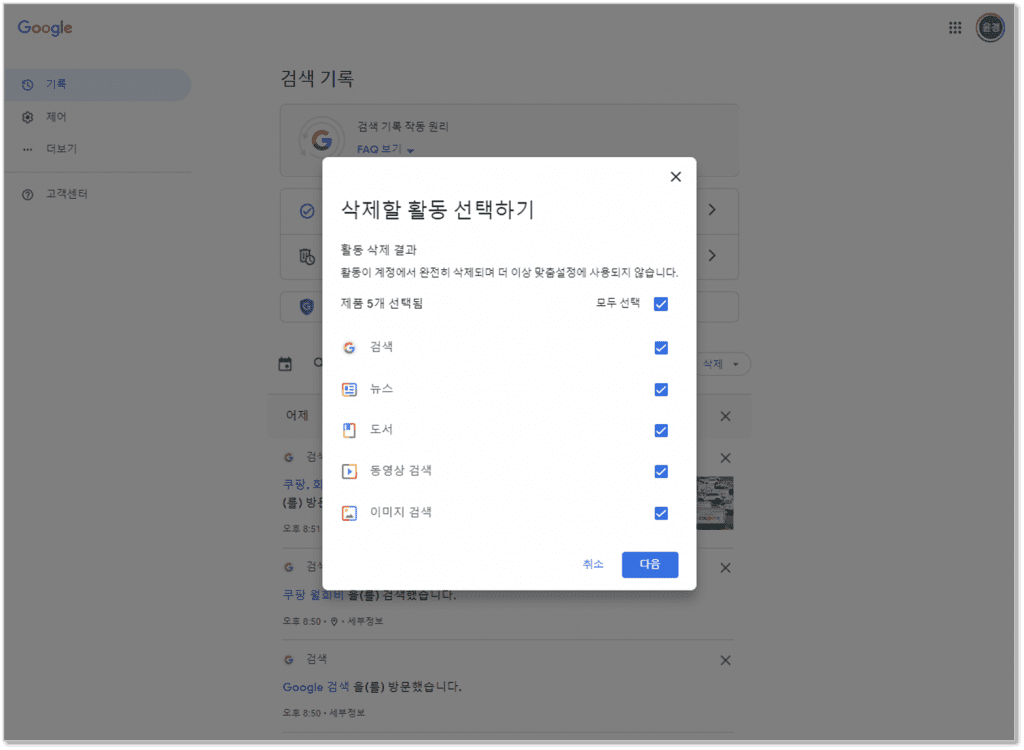Select 기록 in the sidebar
Image resolution: width=1024 pixels, height=750 pixels.
tap(97, 84)
